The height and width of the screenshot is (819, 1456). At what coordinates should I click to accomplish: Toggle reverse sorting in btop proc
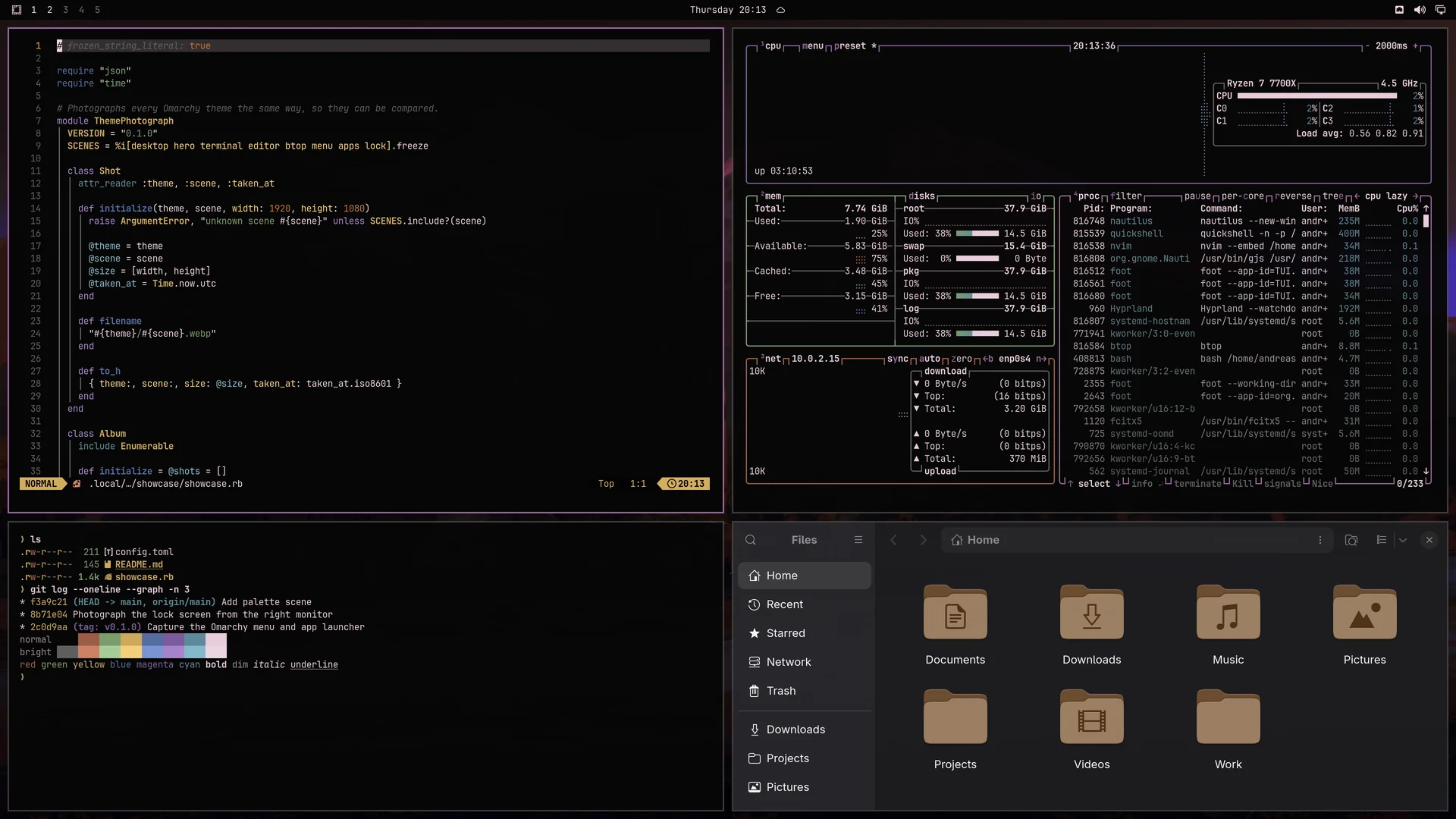[1293, 196]
